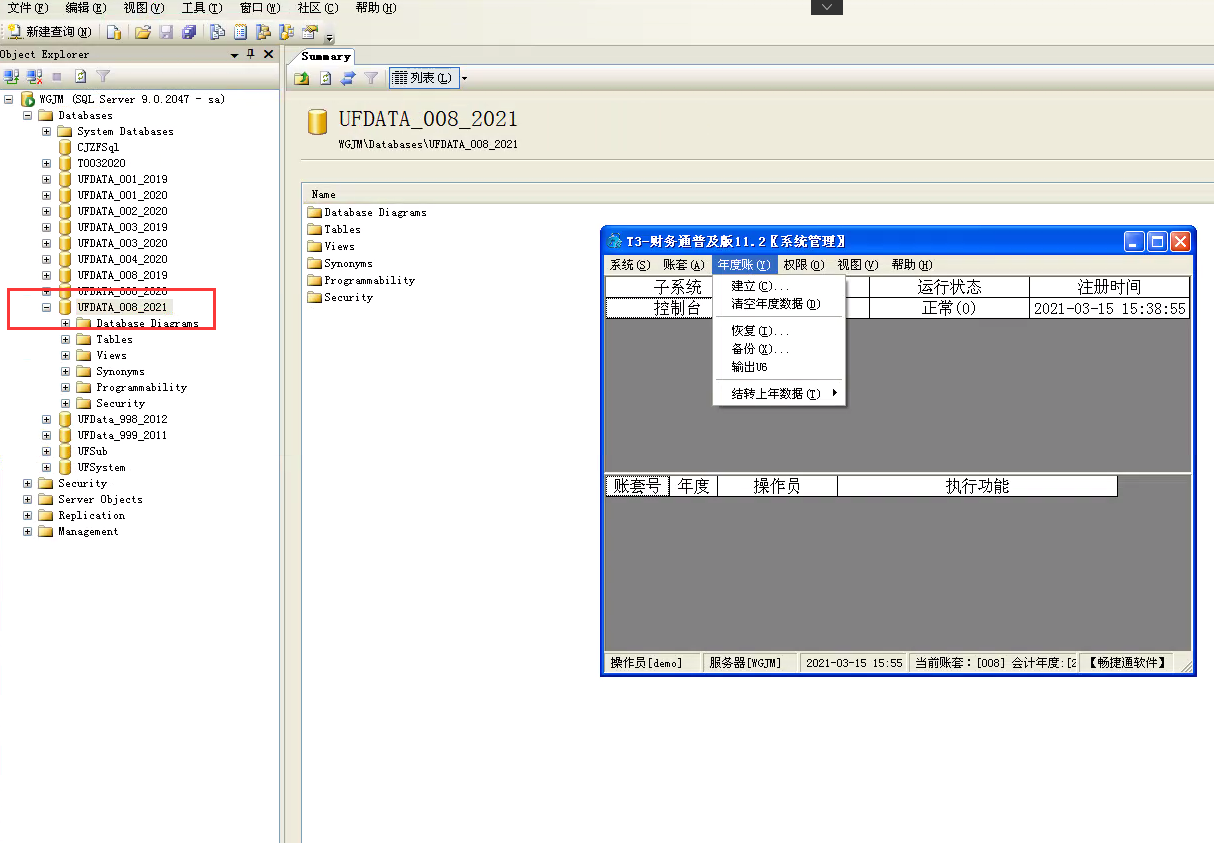Open 权限 menu in T3 window

click(x=804, y=265)
